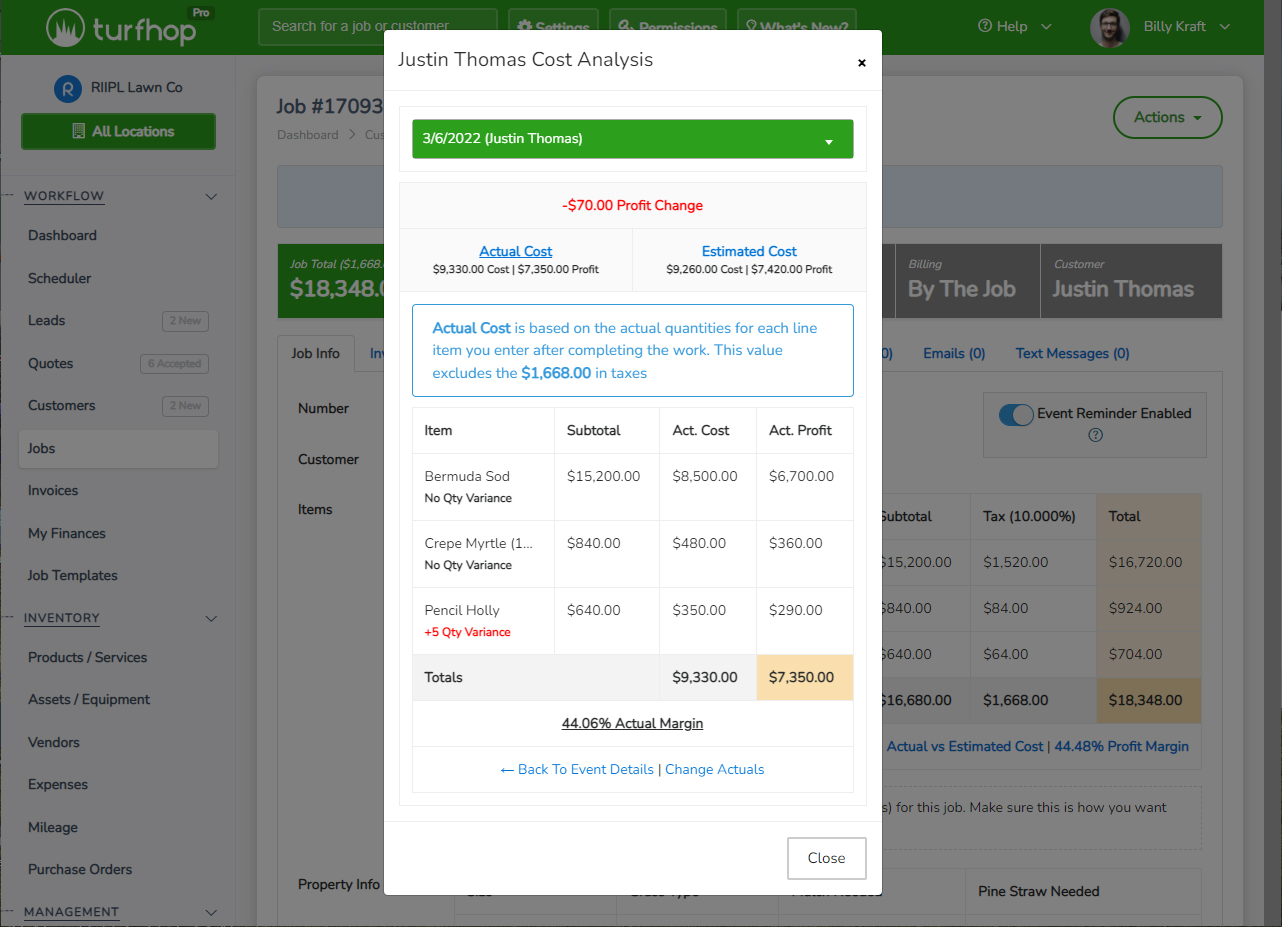Collapse the Workflow sidebar section
The image size is (1282, 927).
(210, 196)
